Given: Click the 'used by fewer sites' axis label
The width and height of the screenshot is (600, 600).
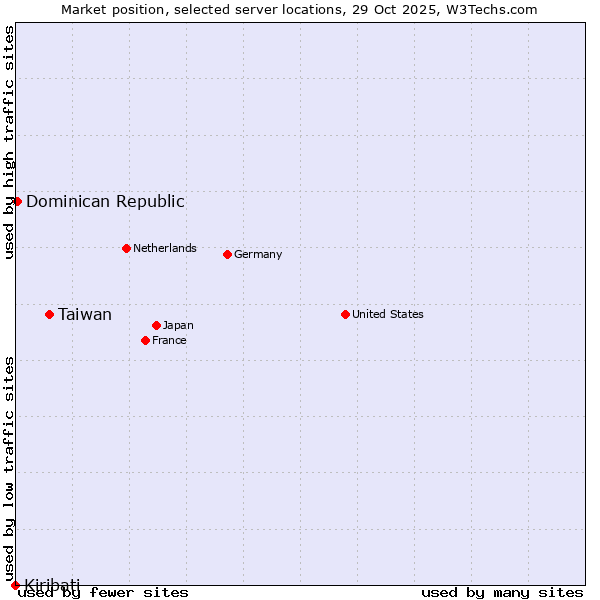Looking at the screenshot, I should [x=104, y=593].
